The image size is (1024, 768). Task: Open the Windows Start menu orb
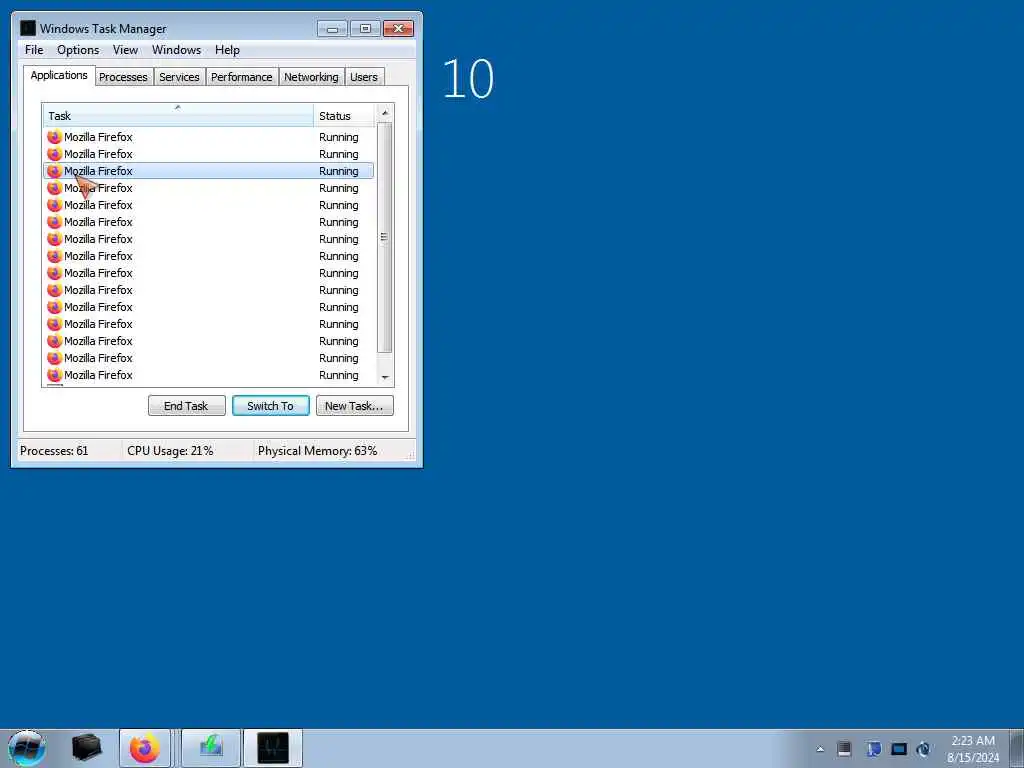pyautogui.click(x=27, y=748)
